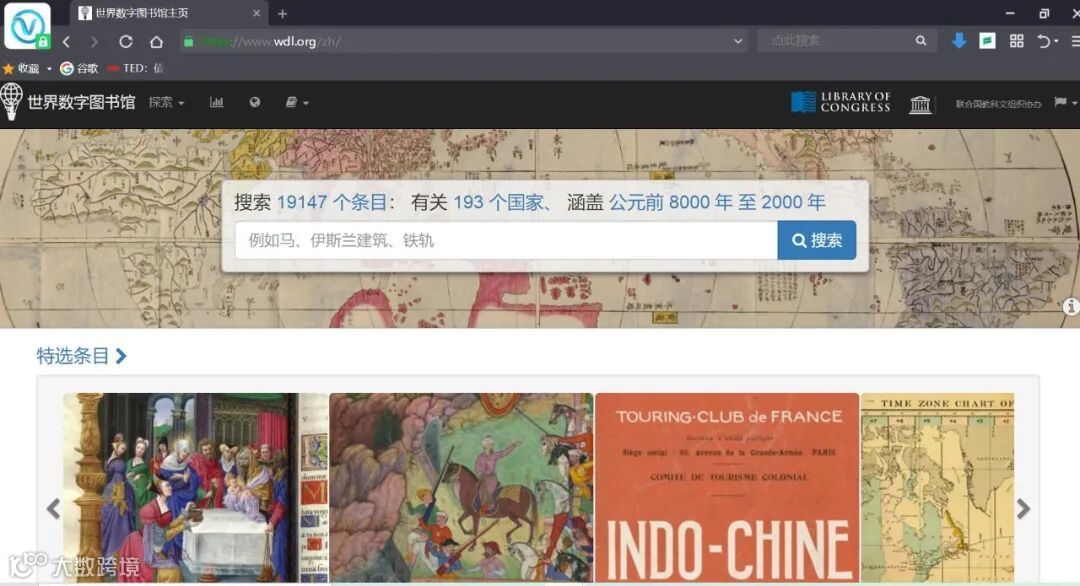Click the wdl.org address bar URL
Image resolution: width=1080 pixels, height=586 pixels.
click(270, 41)
